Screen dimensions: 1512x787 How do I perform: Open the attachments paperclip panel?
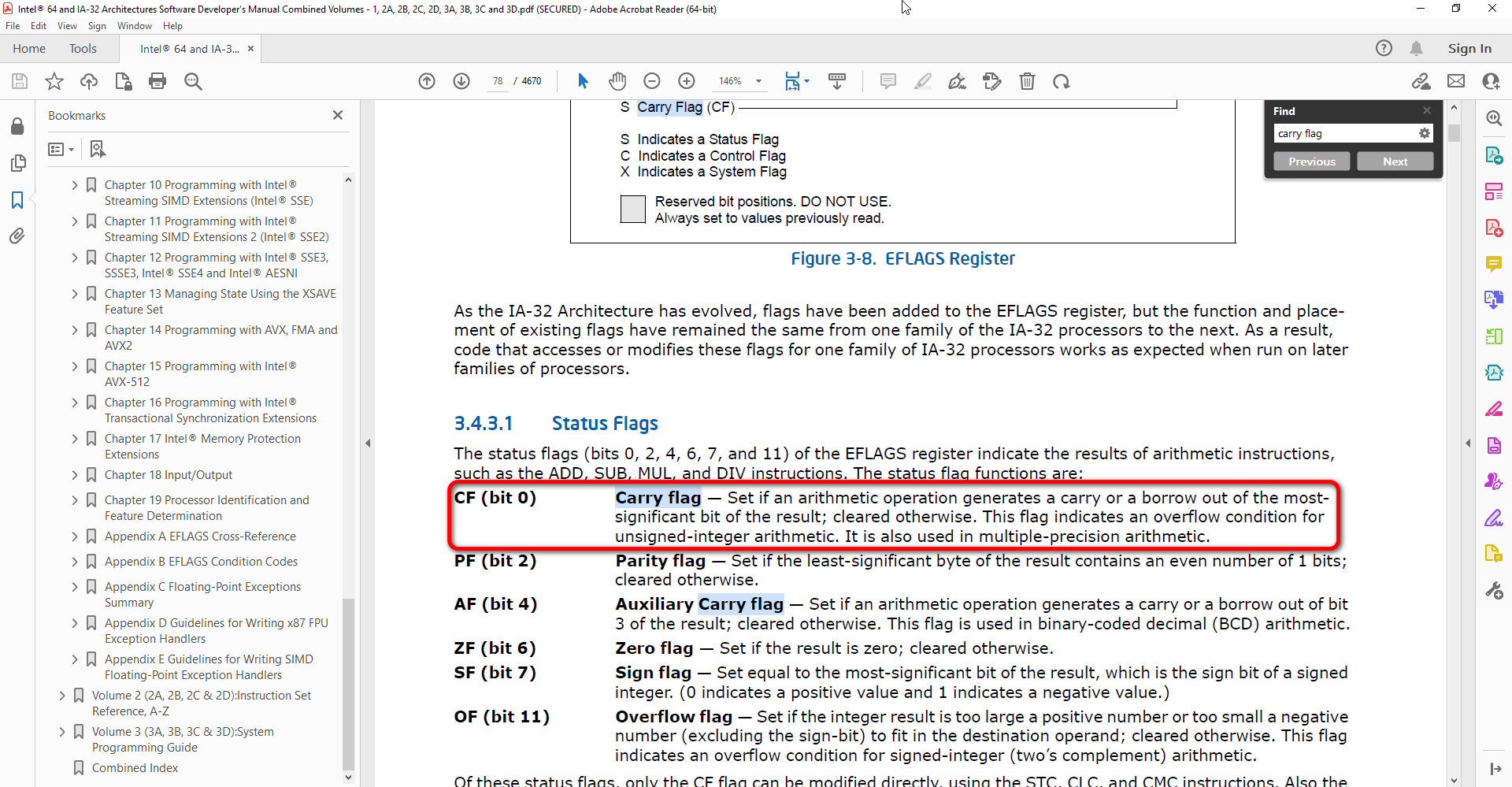[x=17, y=236]
